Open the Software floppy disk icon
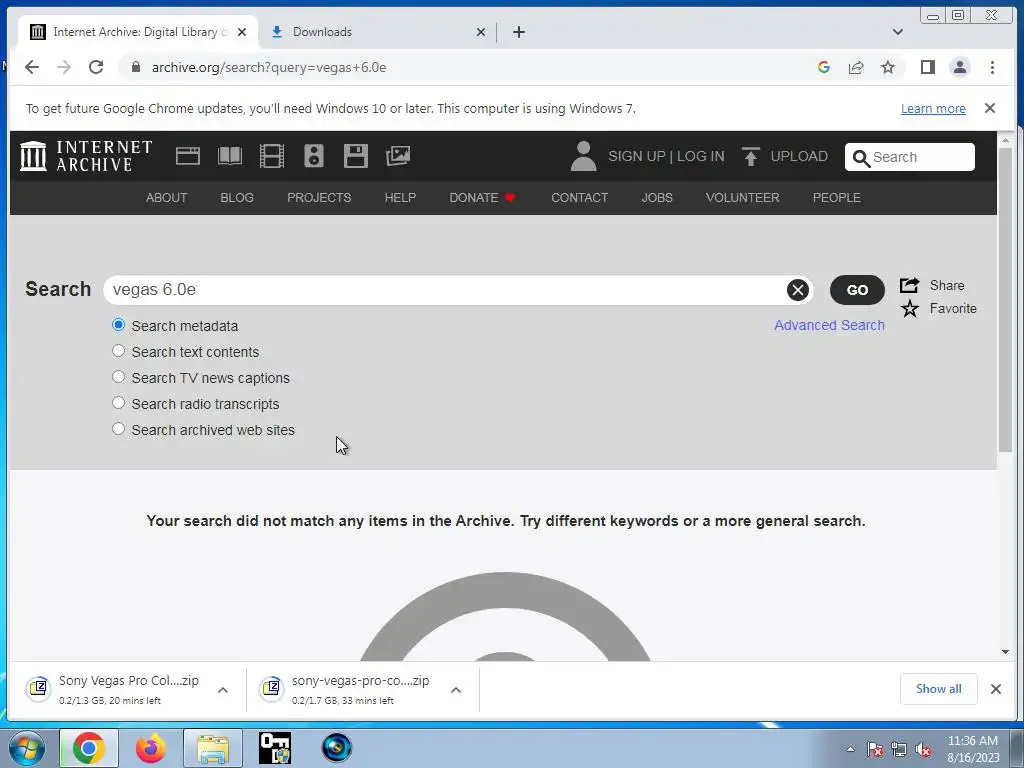This screenshot has height=768, width=1024. point(356,156)
